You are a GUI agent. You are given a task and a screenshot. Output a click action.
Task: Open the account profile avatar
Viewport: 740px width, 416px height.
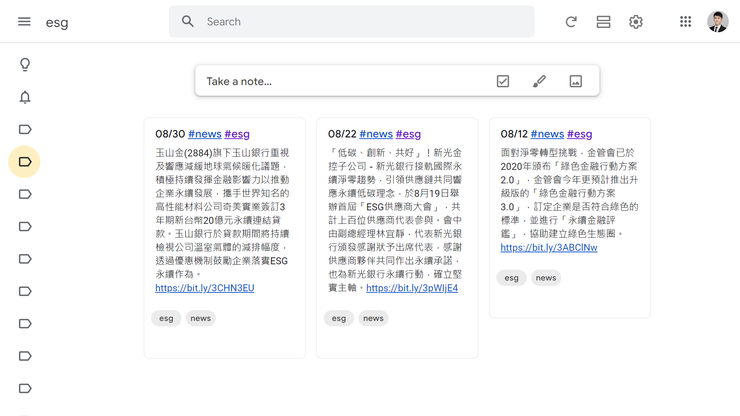click(x=717, y=22)
